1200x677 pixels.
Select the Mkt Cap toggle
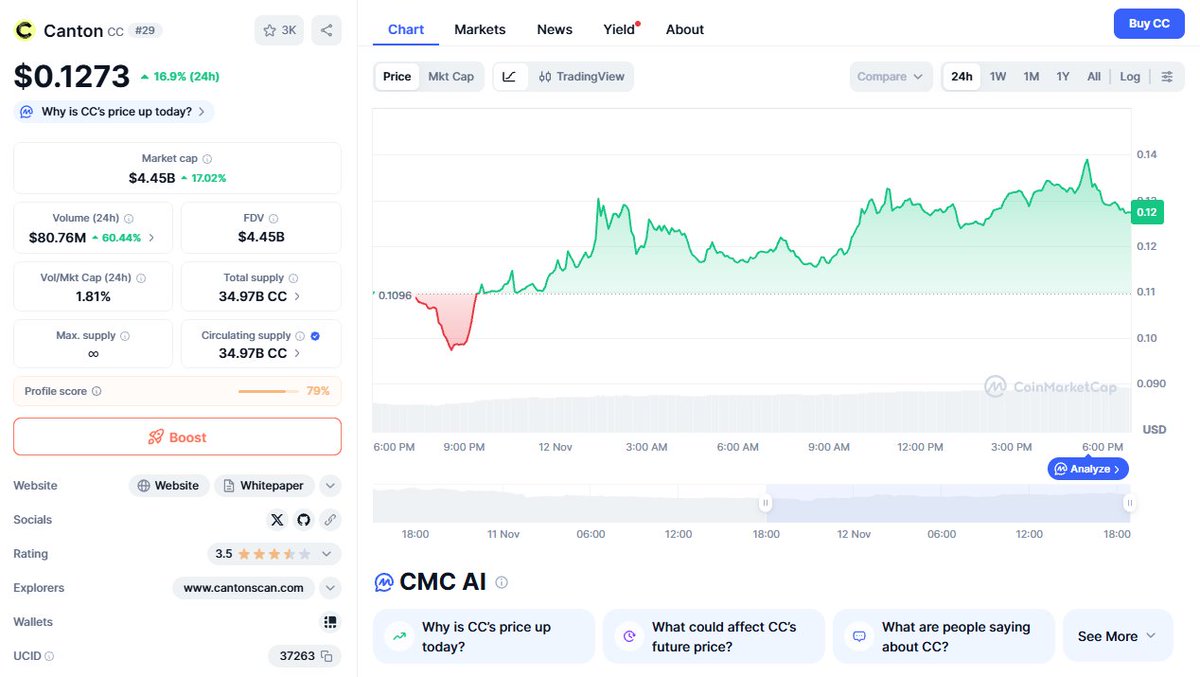(451, 77)
